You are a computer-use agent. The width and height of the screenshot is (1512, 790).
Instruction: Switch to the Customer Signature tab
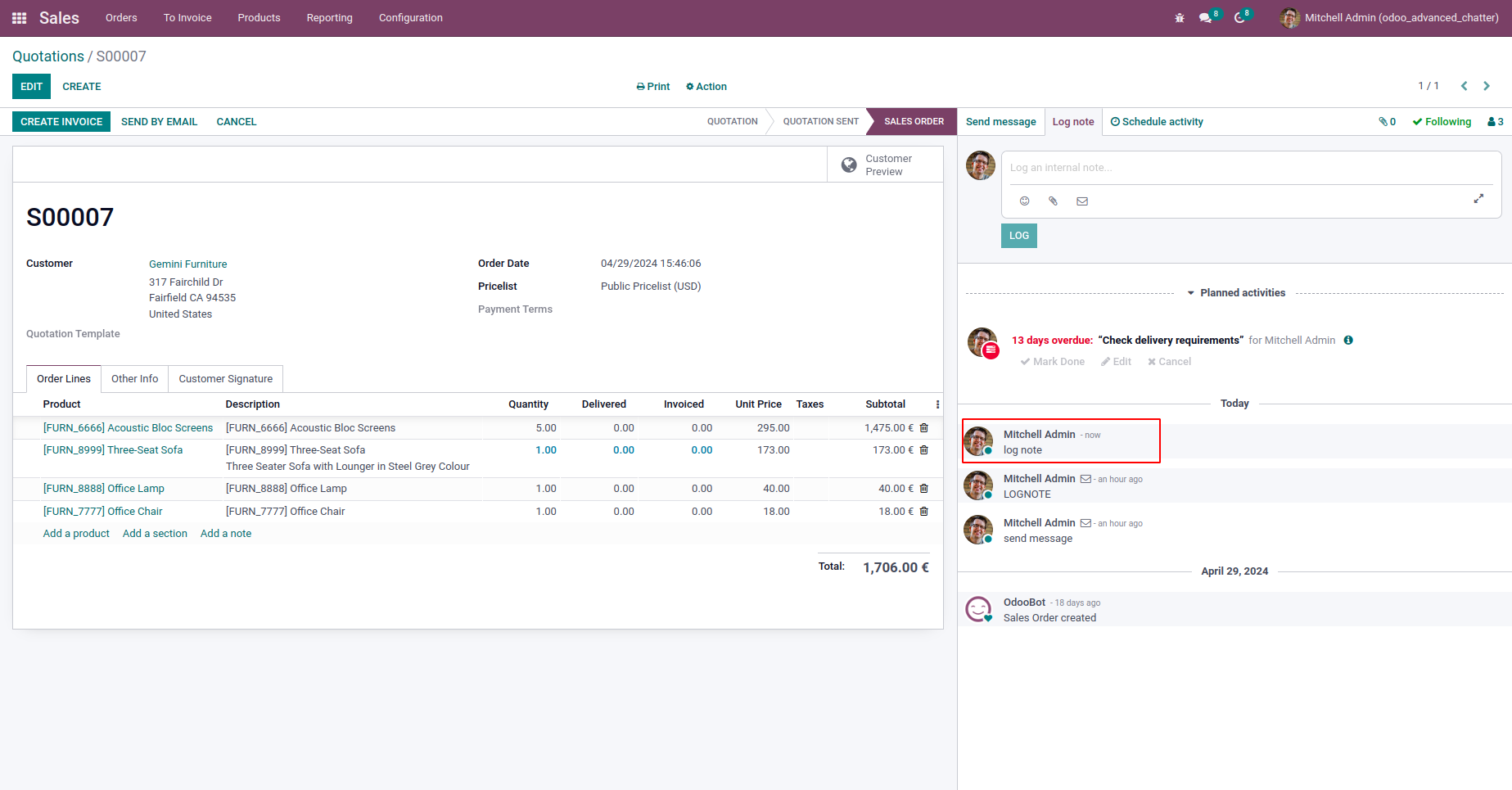click(226, 379)
